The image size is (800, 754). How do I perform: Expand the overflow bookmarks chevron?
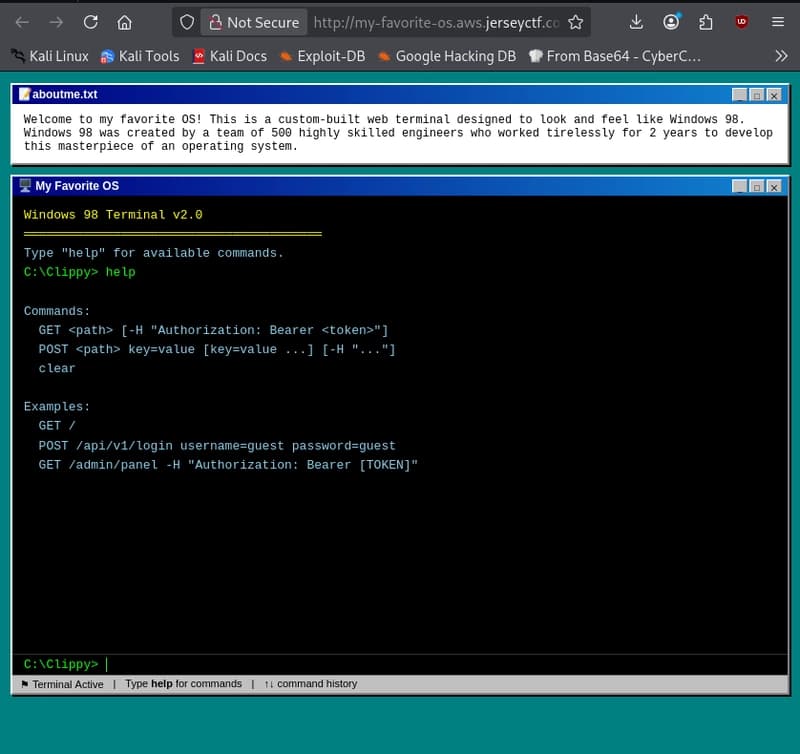pyautogui.click(x=781, y=57)
